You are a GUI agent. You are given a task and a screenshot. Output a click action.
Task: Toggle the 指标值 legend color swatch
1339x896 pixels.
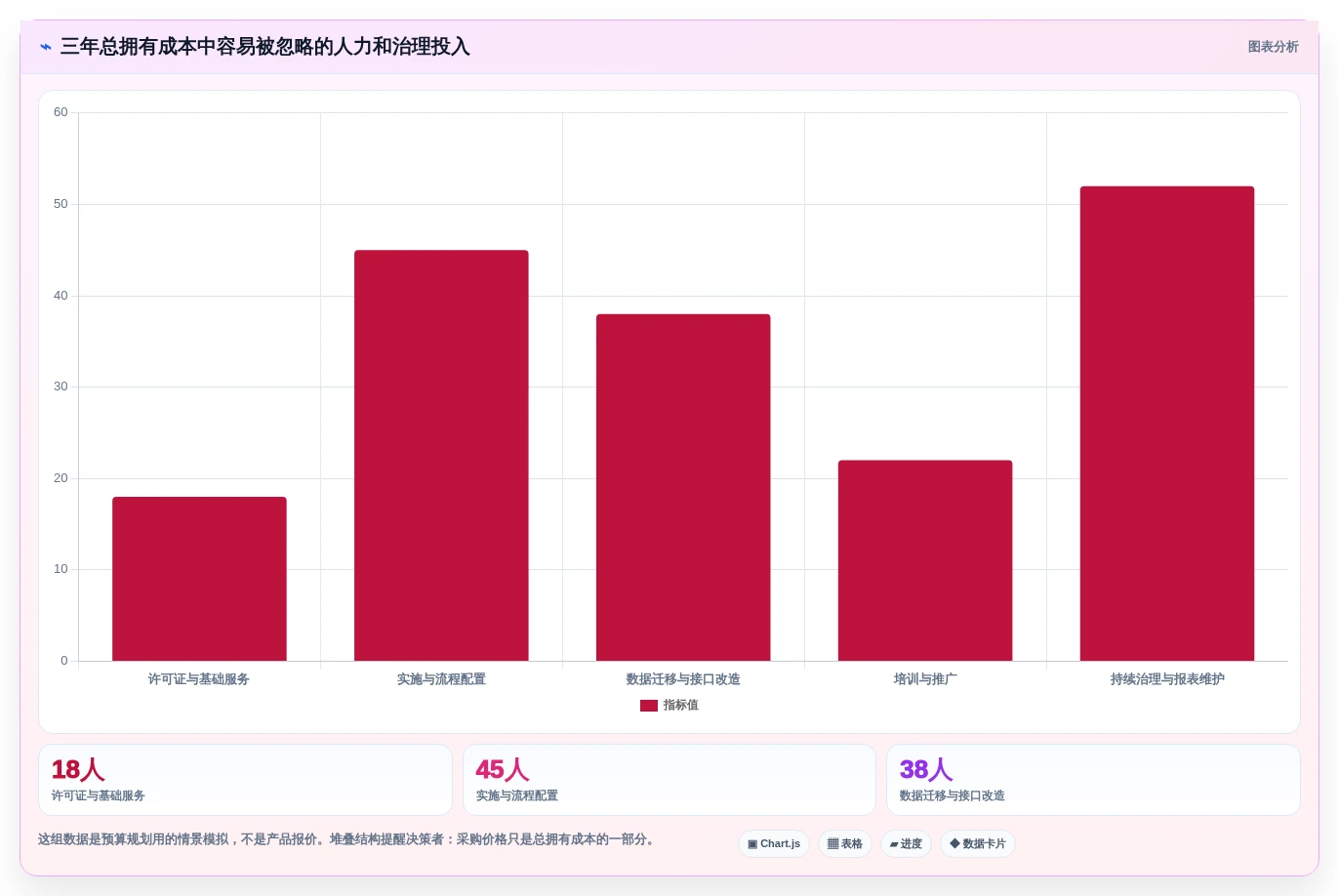pyautogui.click(x=649, y=706)
